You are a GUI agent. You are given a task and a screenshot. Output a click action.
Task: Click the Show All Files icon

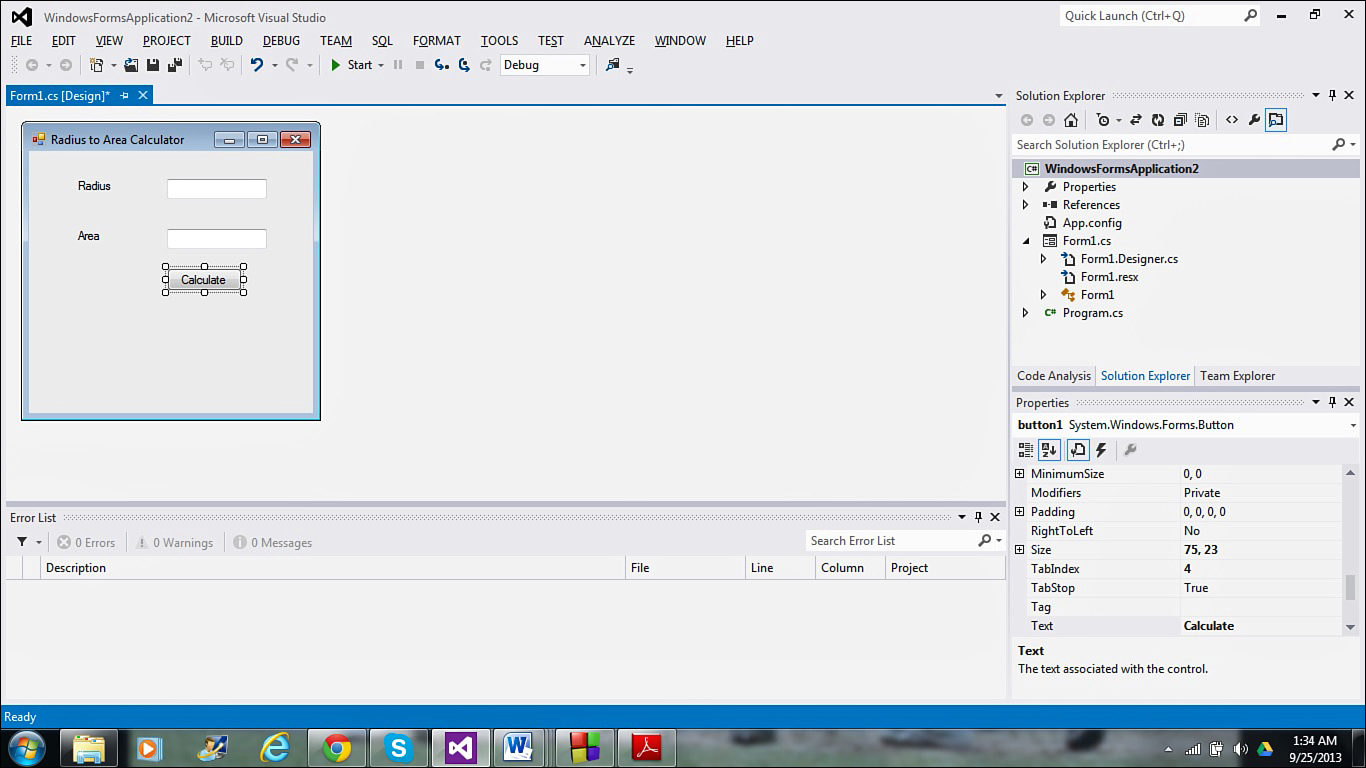[x=1202, y=120]
